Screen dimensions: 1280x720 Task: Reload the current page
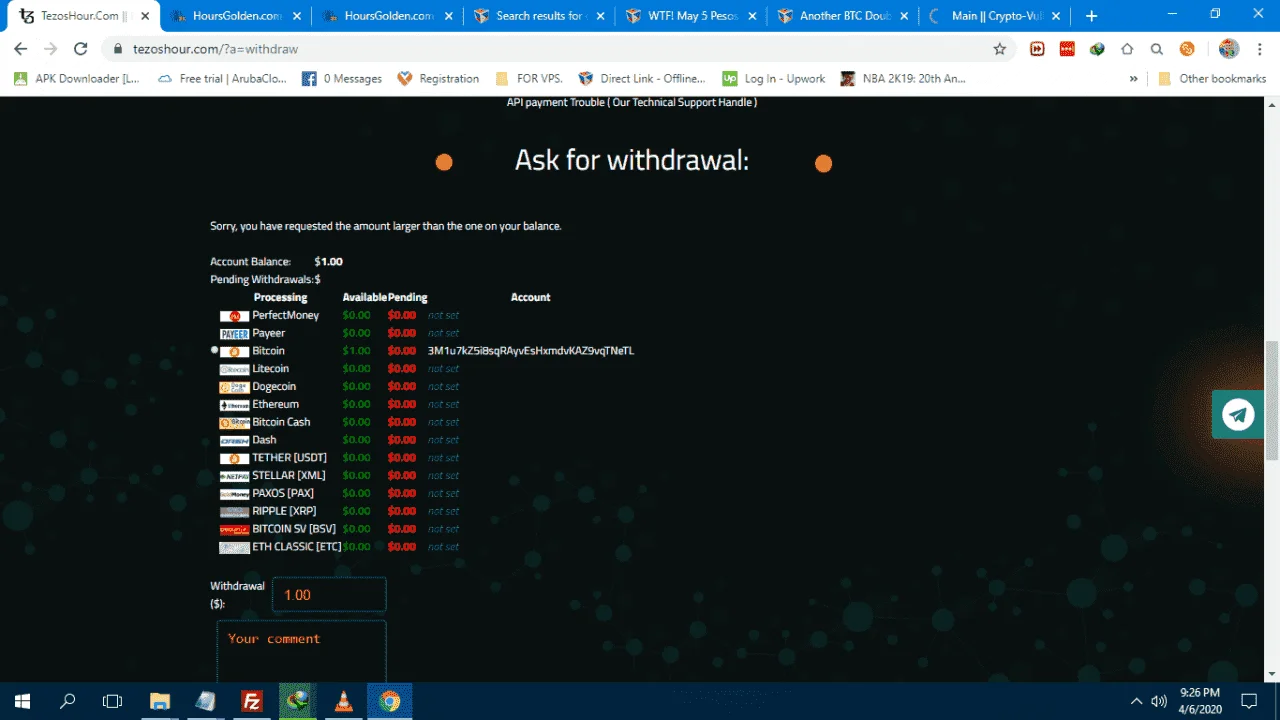pos(81,49)
